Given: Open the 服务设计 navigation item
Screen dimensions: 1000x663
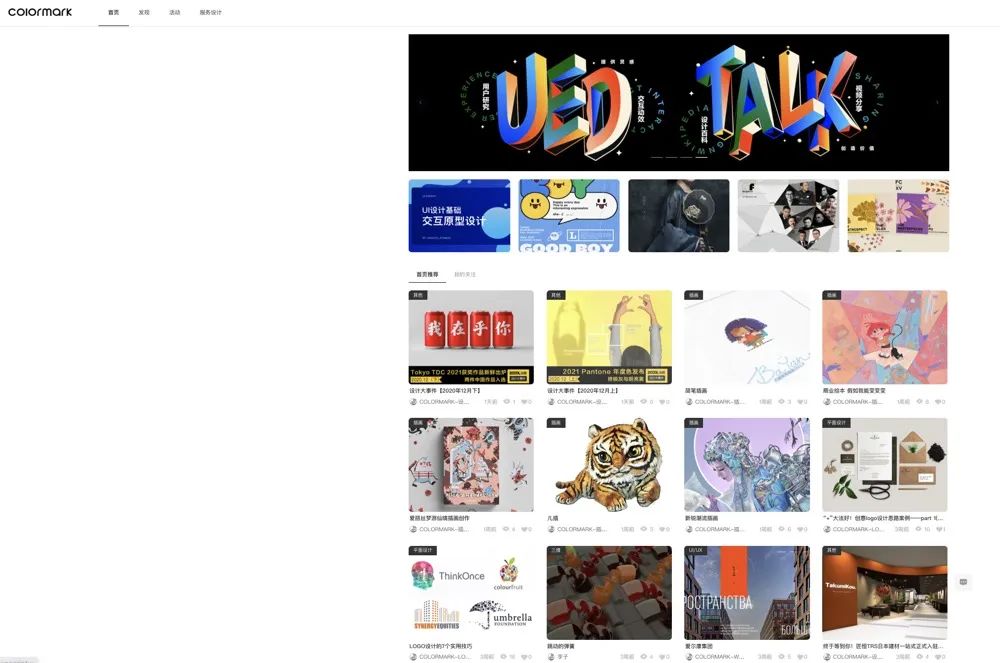Looking at the screenshot, I should (210, 13).
